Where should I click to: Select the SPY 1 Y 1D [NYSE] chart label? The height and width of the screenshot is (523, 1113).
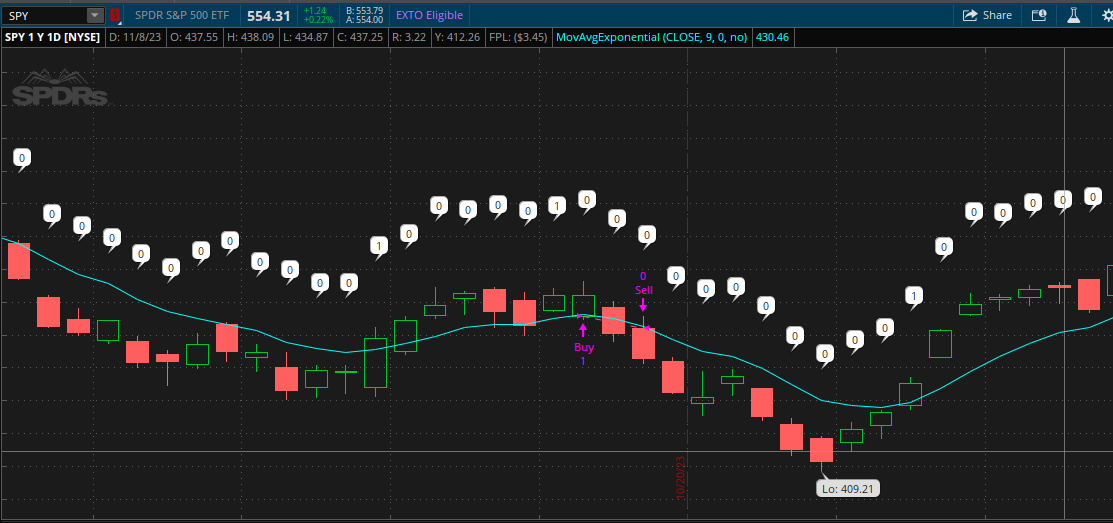click(x=54, y=38)
